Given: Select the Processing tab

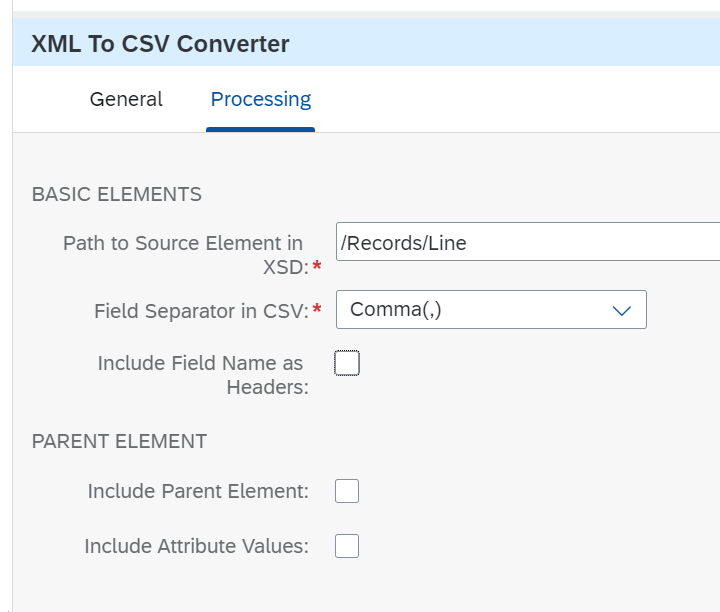Looking at the screenshot, I should coord(261,99).
